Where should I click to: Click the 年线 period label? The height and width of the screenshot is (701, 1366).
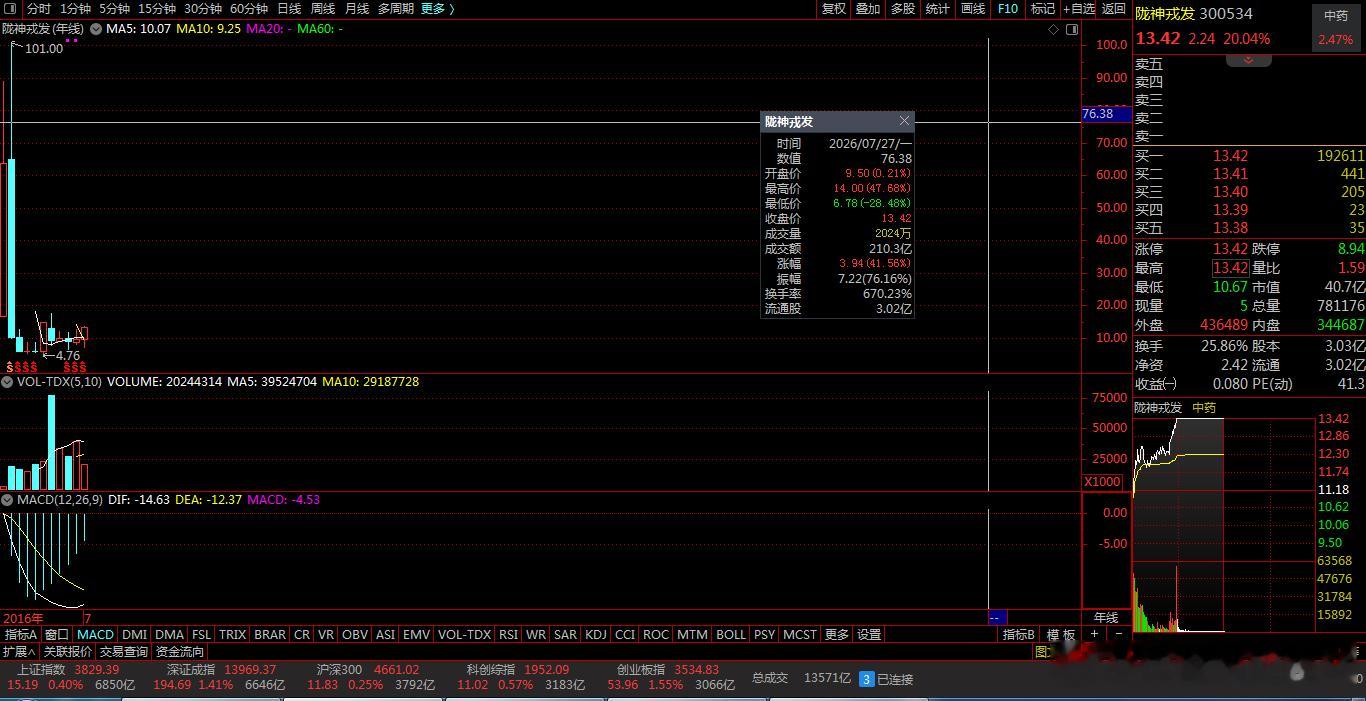coord(1106,618)
